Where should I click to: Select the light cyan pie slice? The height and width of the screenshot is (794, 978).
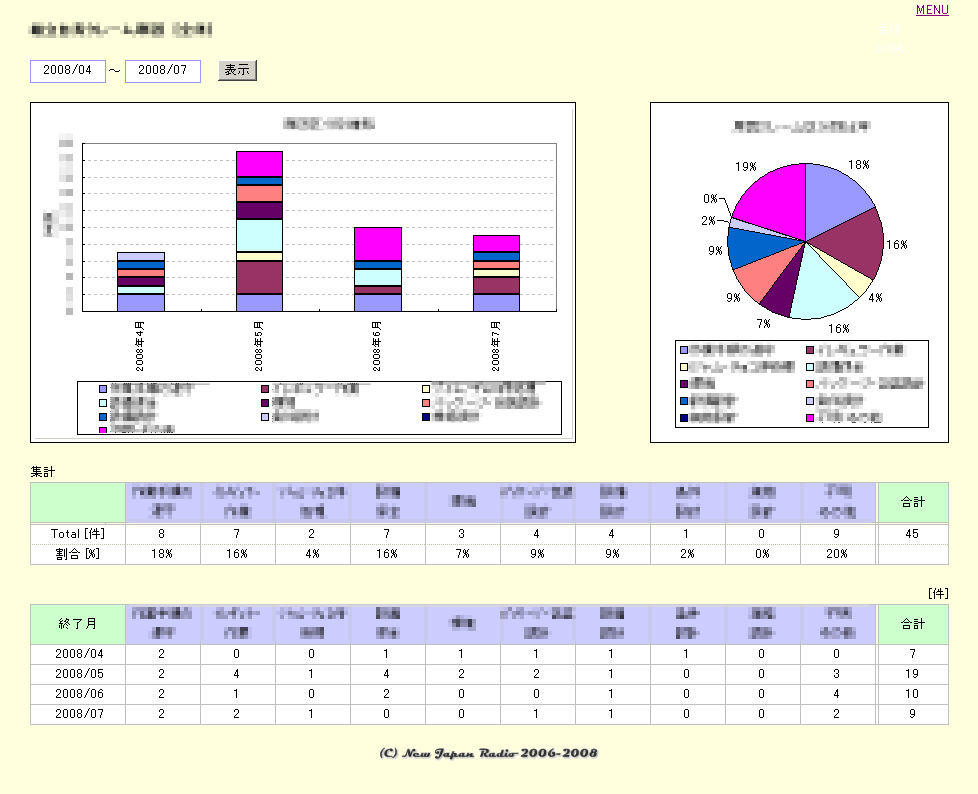[x=822, y=284]
